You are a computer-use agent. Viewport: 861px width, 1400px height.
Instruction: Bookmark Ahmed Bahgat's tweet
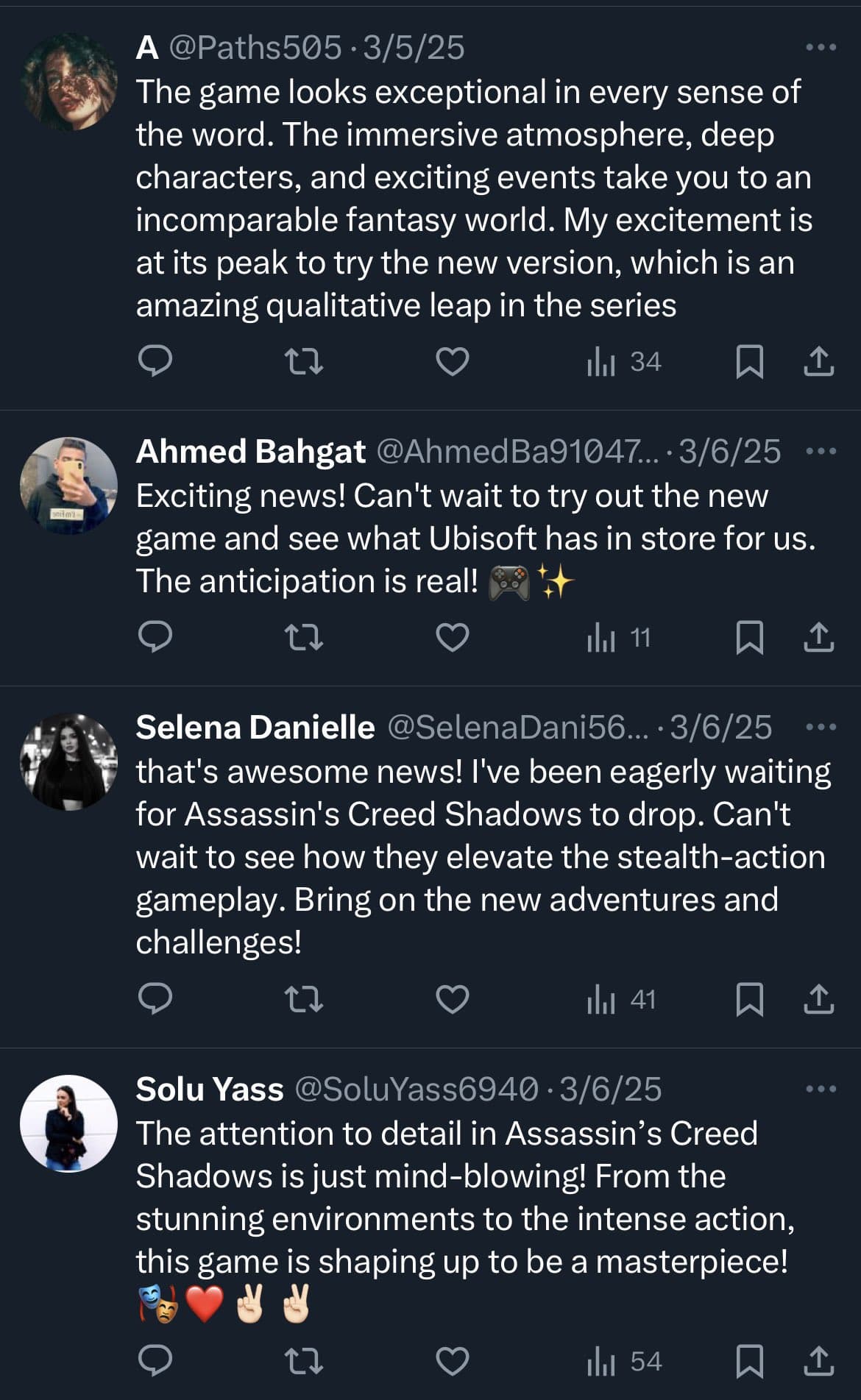(x=749, y=637)
